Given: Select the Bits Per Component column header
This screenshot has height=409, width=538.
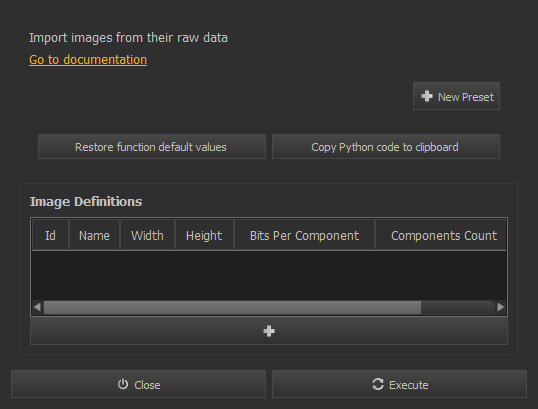Looking at the screenshot, I should pyautogui.click(x=304, y=235).
